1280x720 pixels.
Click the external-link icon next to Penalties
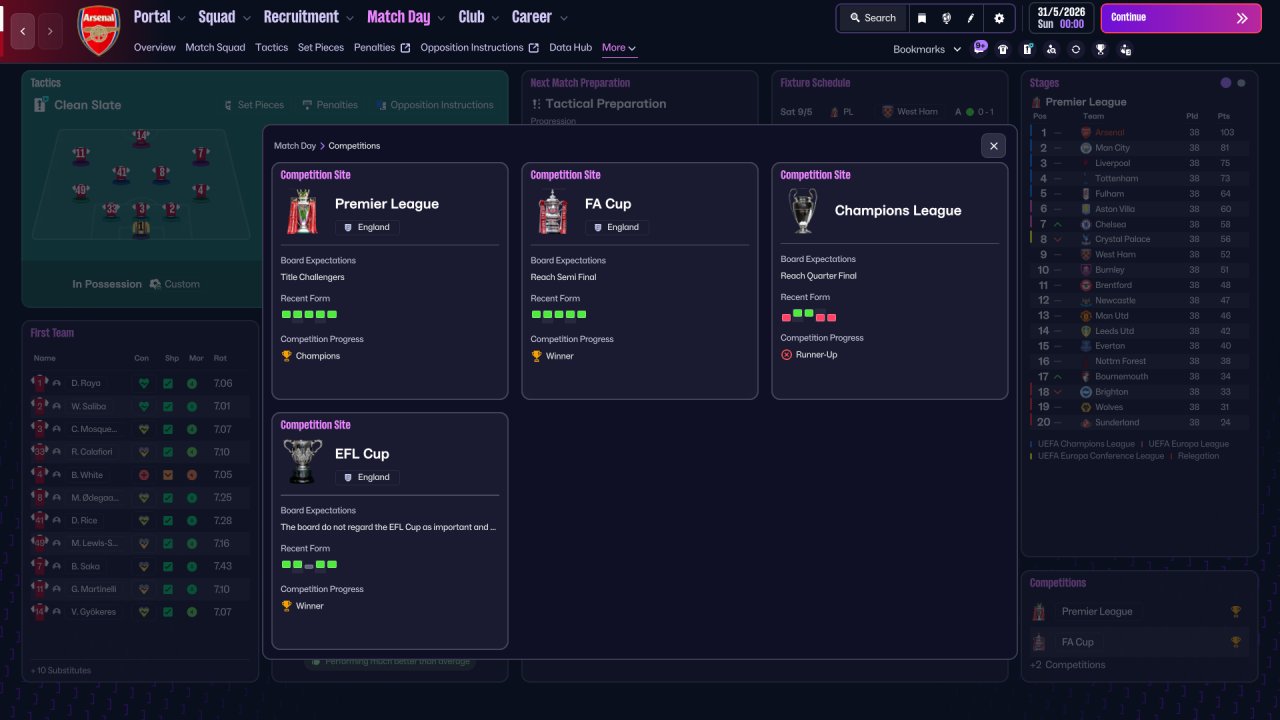[x=405, y=48]
